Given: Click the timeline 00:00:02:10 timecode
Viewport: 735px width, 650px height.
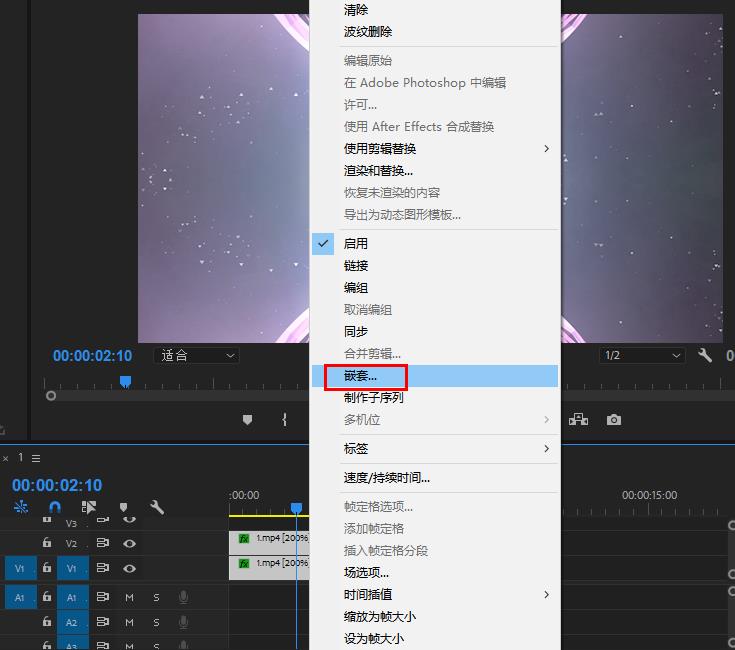Looking at the screenshot, I should tap(57, 485).
